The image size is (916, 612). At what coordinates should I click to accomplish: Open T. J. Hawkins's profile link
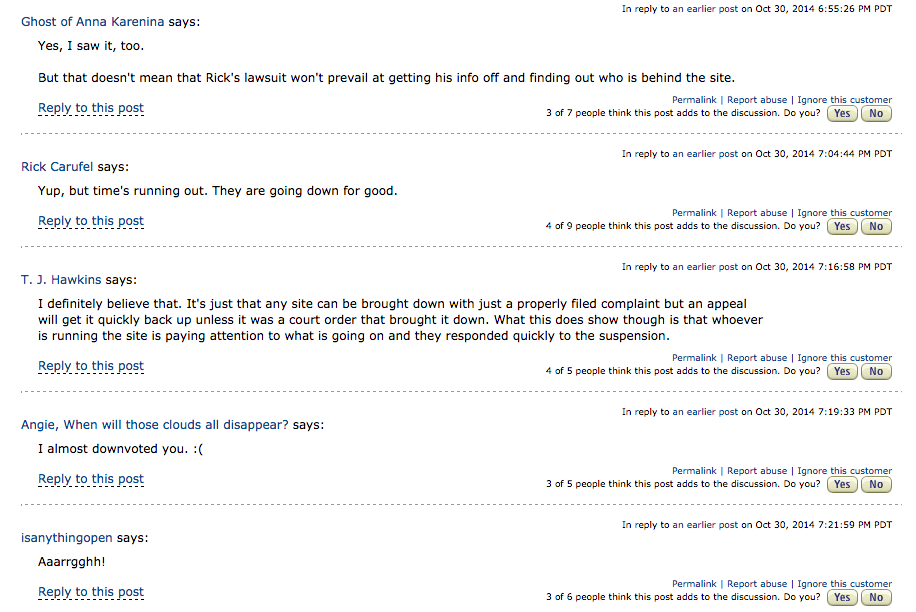pyautogui.click(x=61, y=280)
